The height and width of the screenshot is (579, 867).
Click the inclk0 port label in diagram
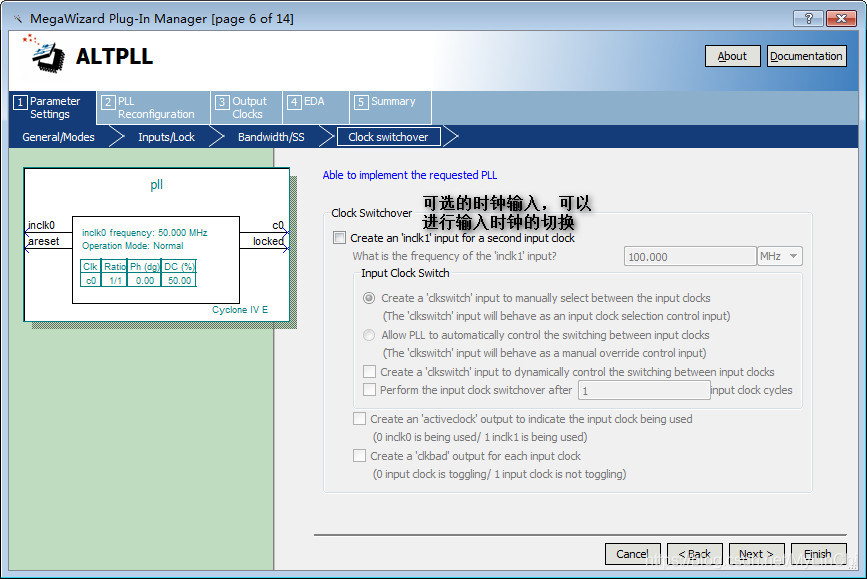(x=41, y=225)
